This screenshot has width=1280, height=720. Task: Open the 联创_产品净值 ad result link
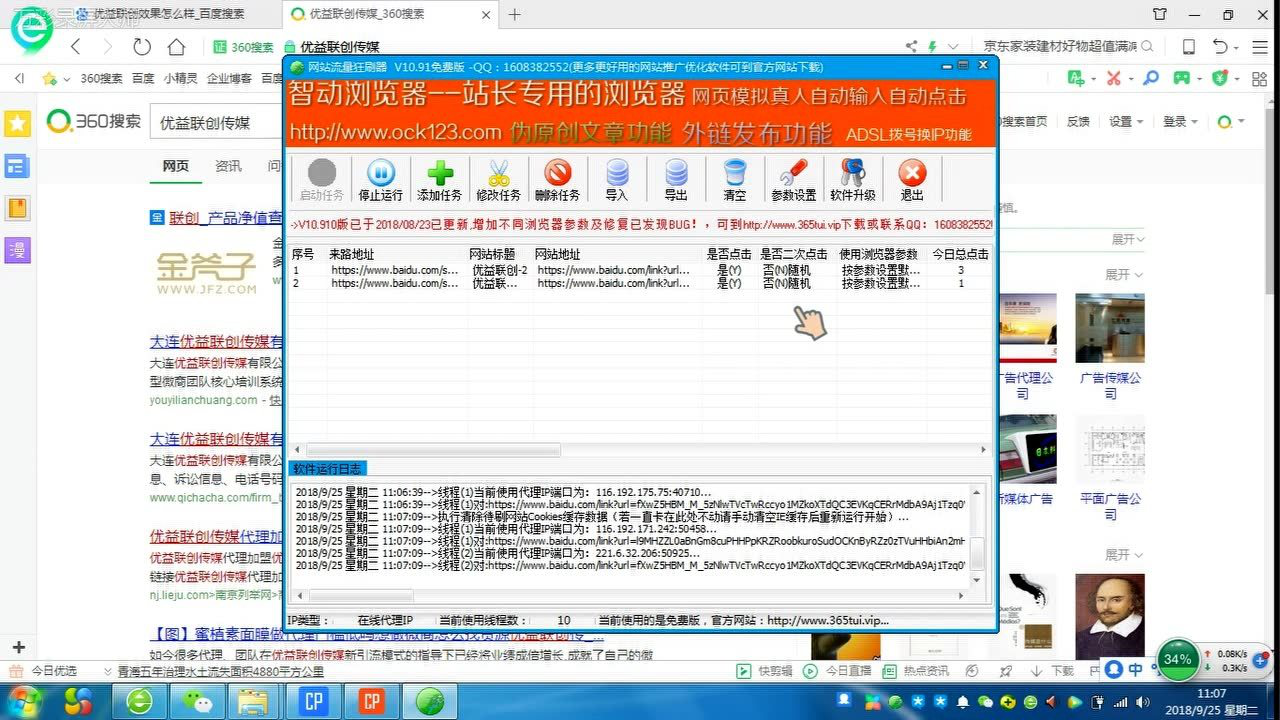click(225, 217)
